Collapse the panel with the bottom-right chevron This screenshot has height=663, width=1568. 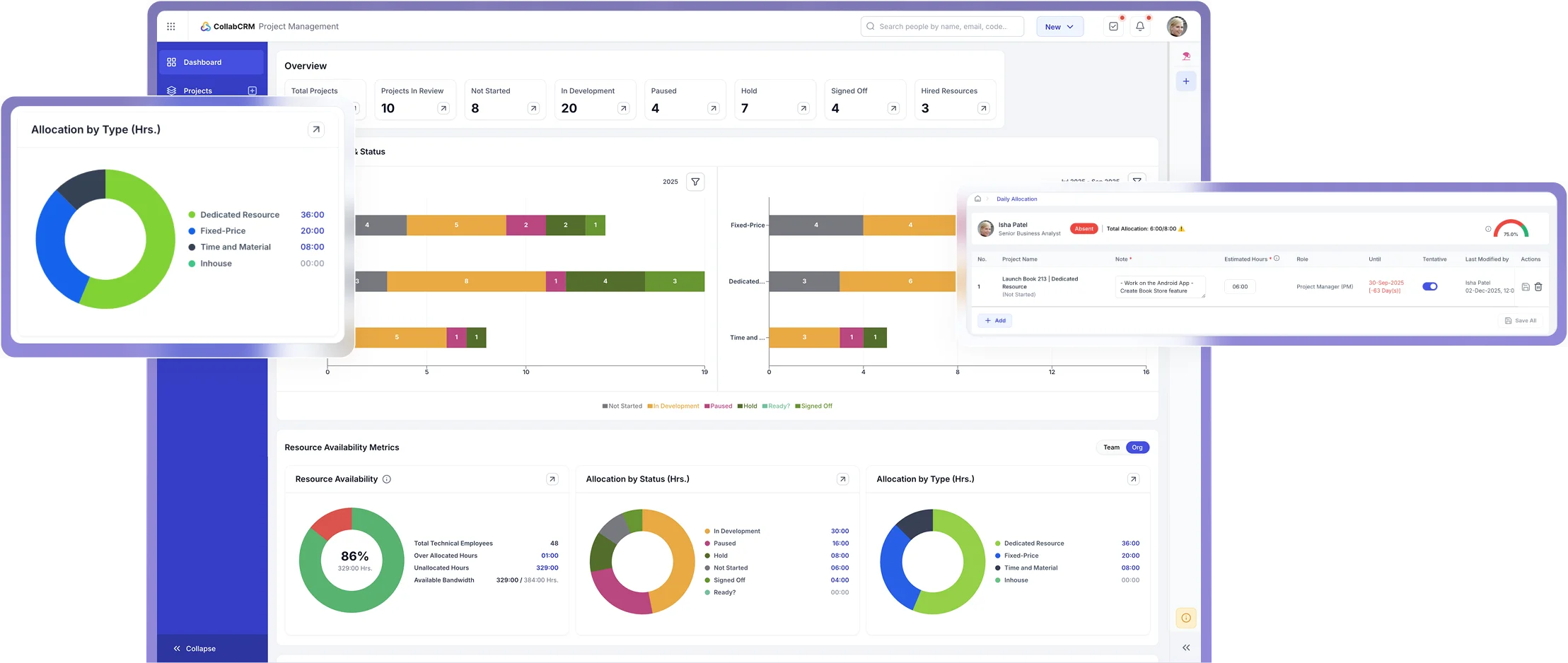[x=1185, y=647]
